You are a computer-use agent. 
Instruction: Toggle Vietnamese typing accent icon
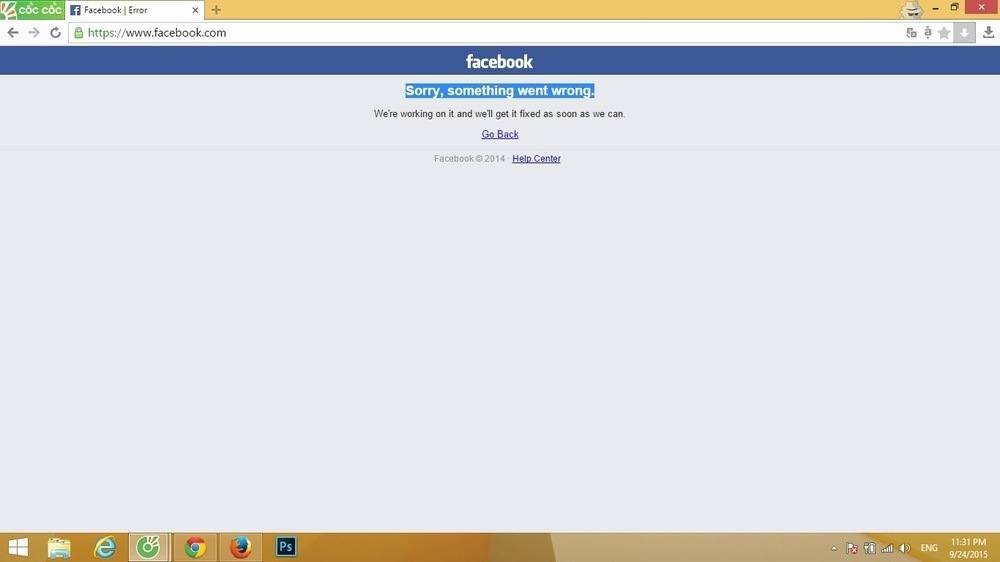click(x=927, y=33)
